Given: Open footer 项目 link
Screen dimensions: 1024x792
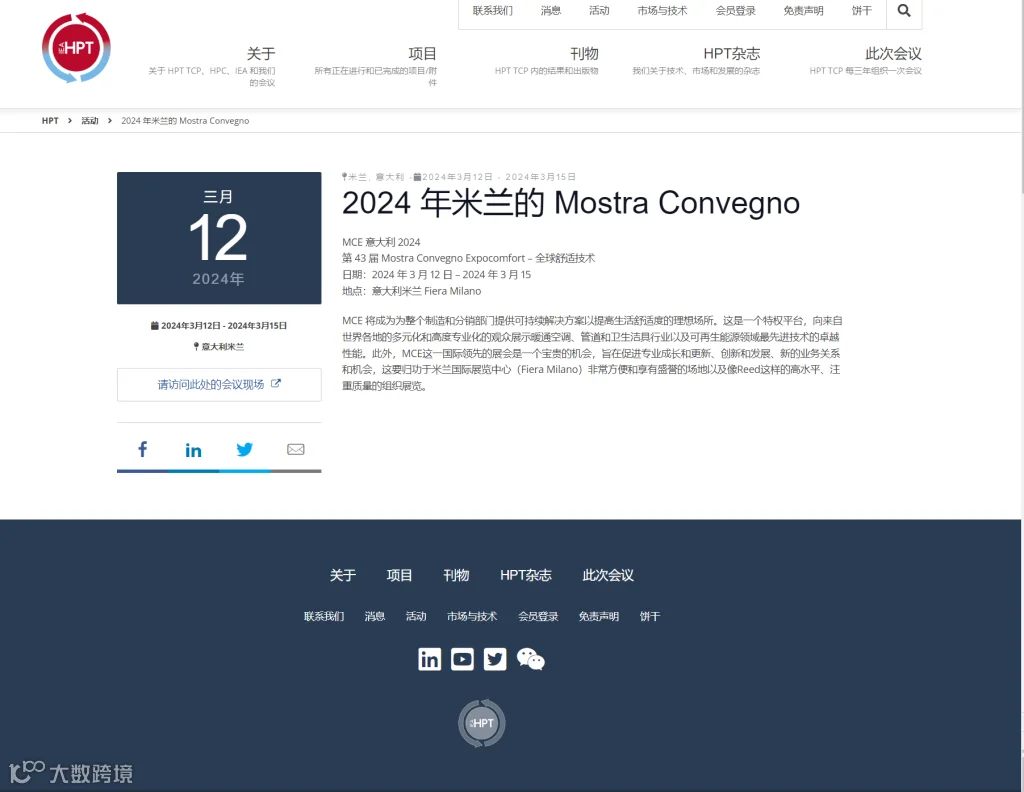Looking at the screenshot, I should (x=399, y=575).
